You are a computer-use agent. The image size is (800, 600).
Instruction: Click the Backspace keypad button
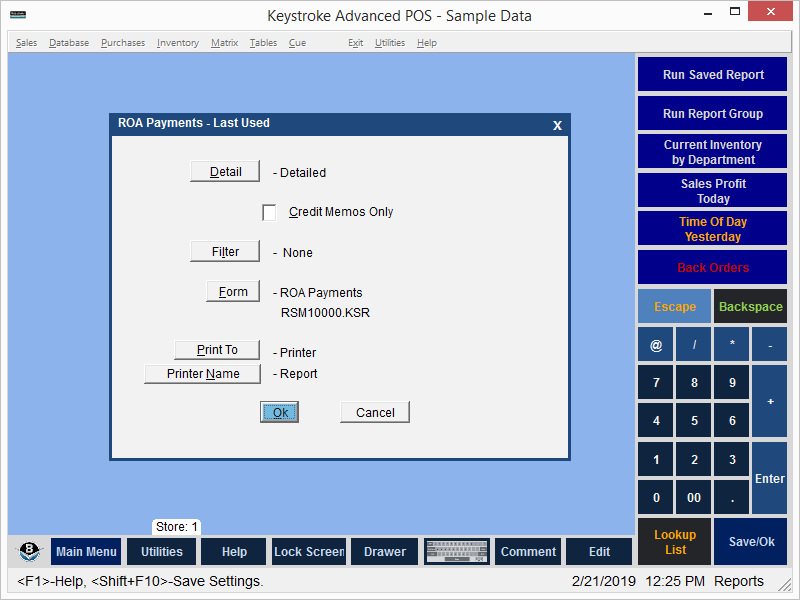751,307
